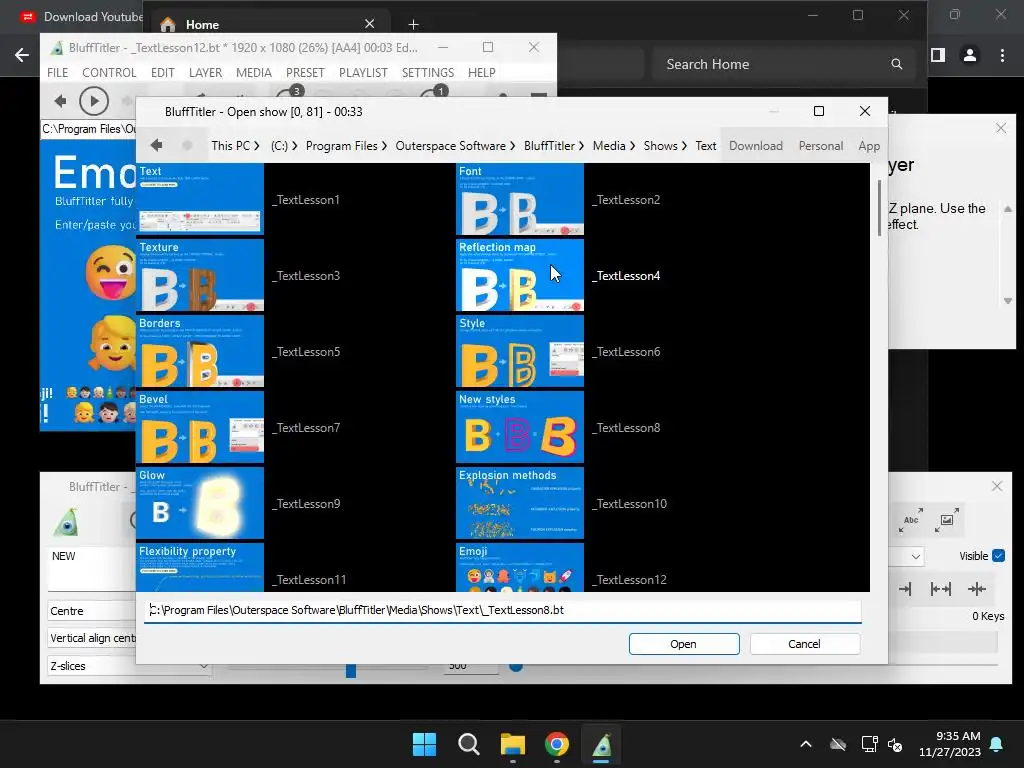Open the PRESET menu
This screenshot has height=768, width=1024.
click(305, 72)
